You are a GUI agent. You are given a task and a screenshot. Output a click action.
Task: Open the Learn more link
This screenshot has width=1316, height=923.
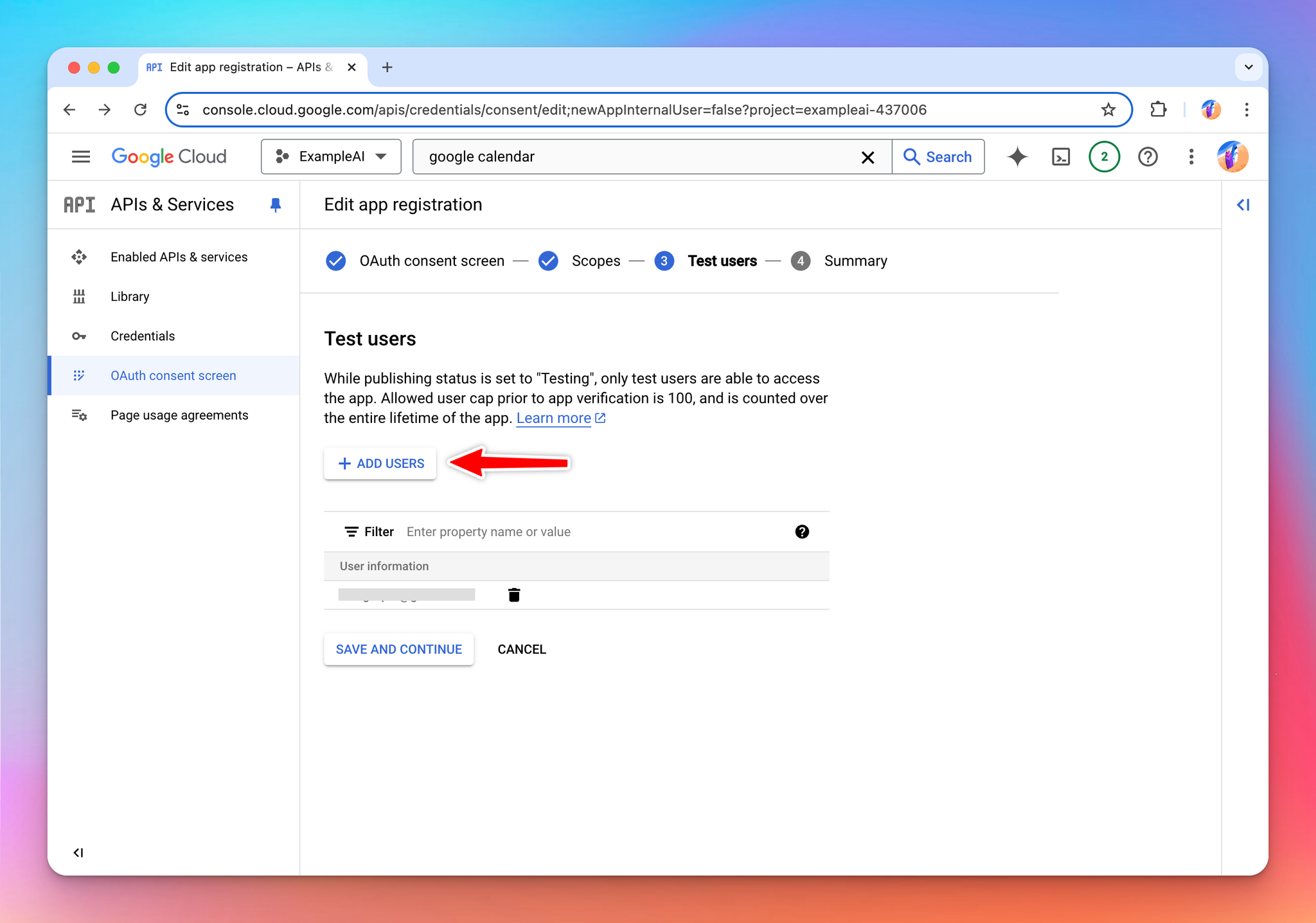point(553,418)
